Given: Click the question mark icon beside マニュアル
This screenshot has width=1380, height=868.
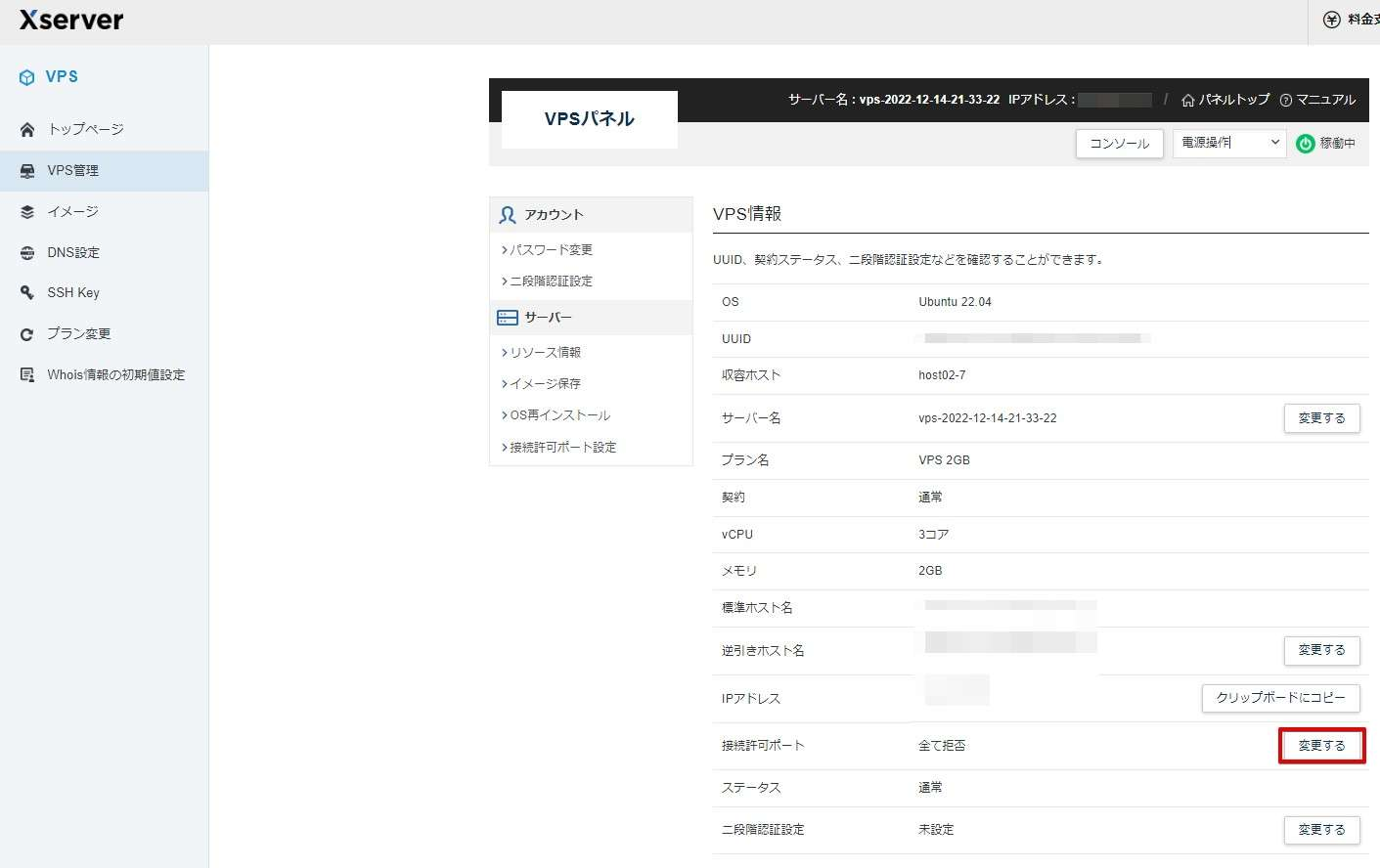Looking at the screenshot, I should (1285, 100).
